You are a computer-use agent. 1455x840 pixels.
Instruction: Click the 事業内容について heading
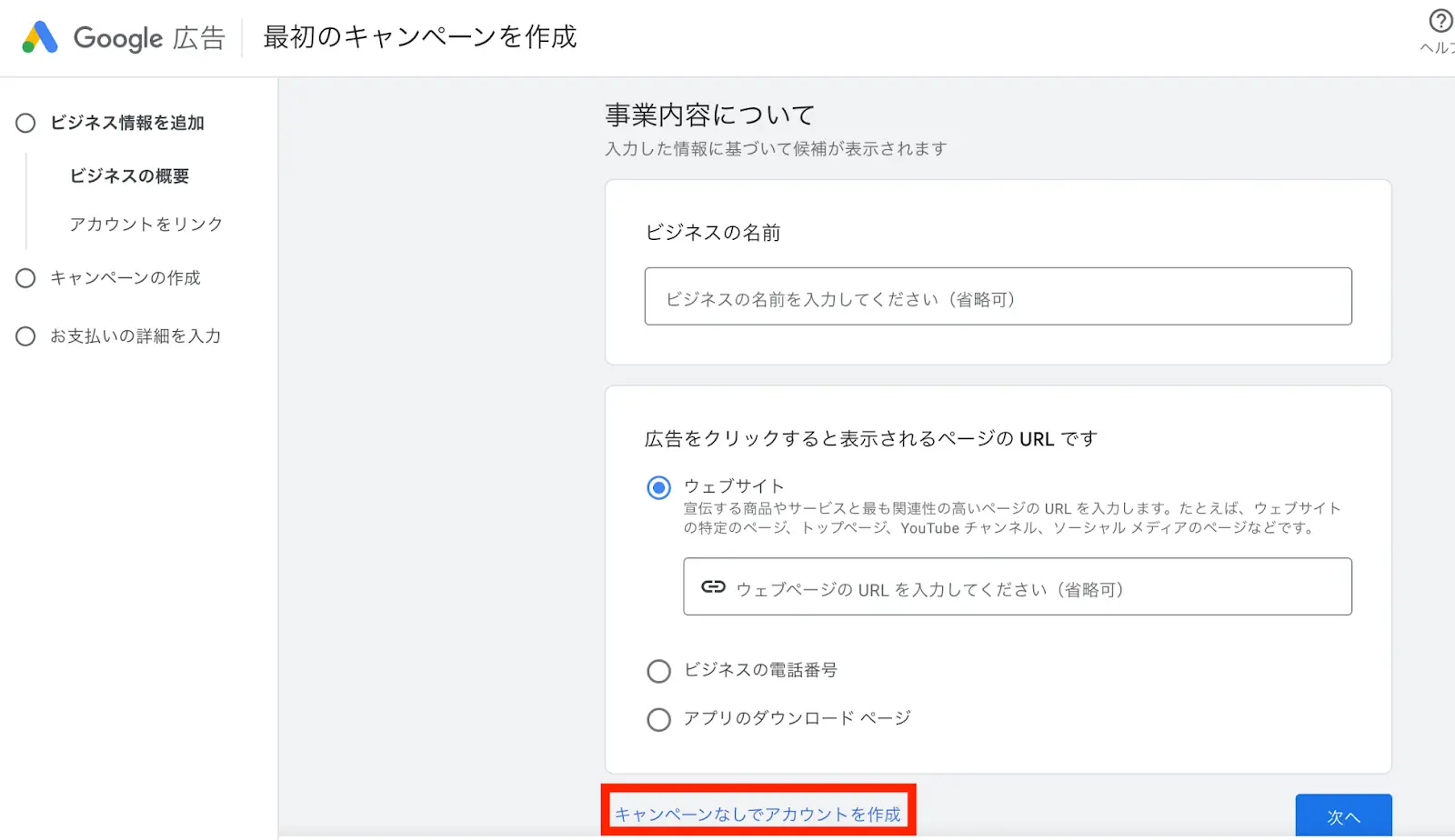709,115
